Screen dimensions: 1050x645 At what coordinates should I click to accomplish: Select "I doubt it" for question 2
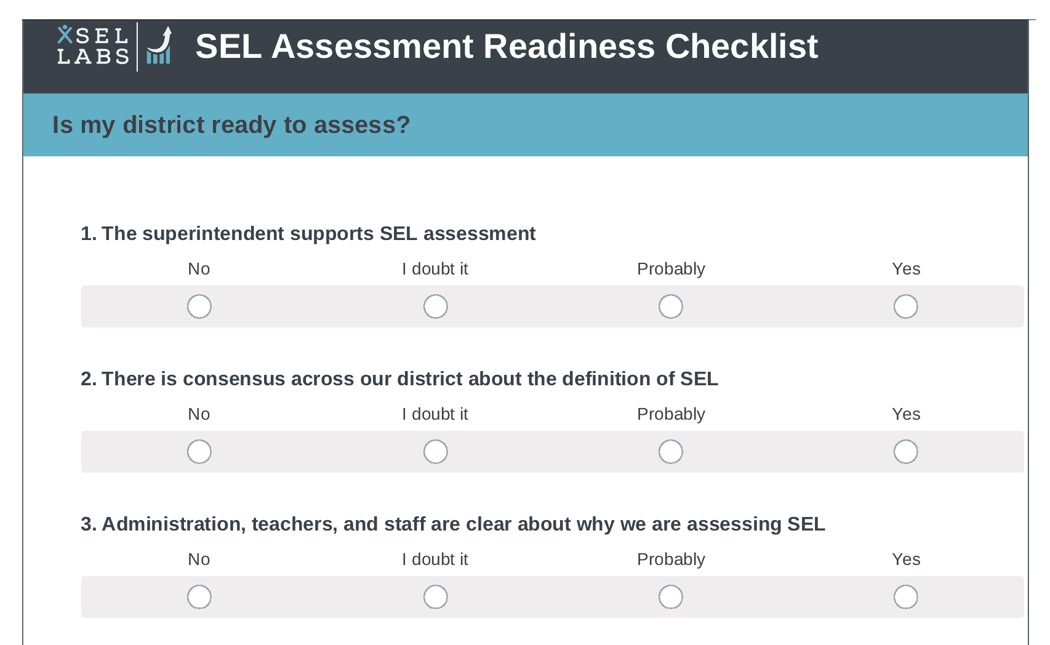[435, 451]
